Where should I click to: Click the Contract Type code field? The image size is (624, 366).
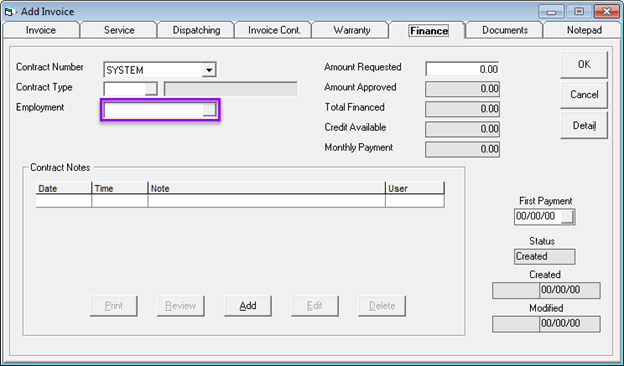pyautogui.click(x=125, y=89)
